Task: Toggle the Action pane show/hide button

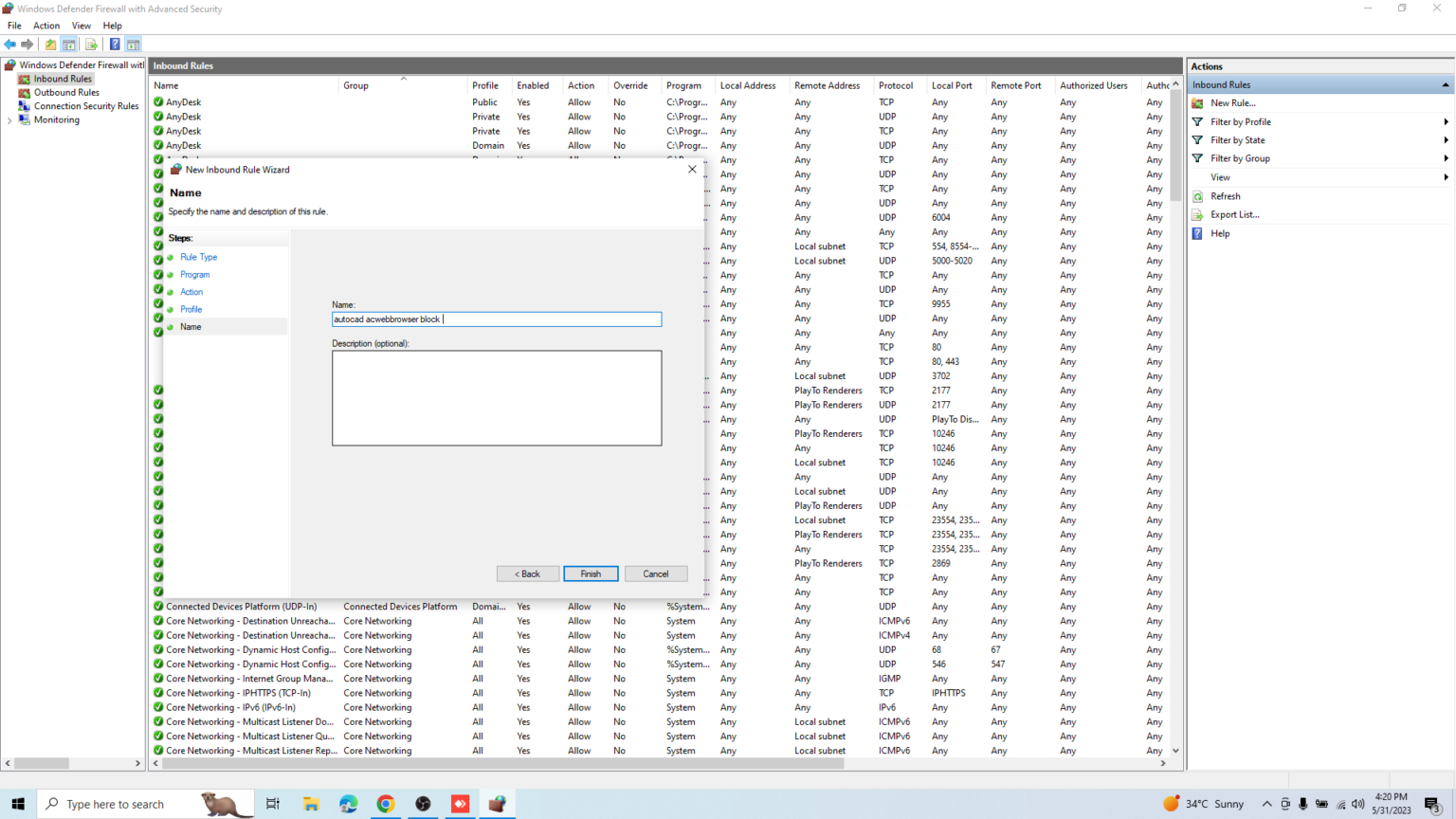Action: click(x=134, y=45)
